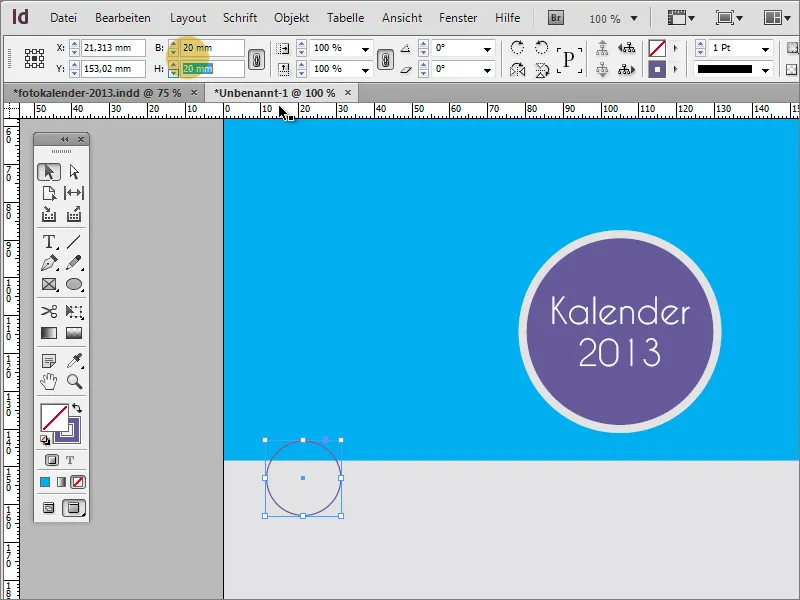Screen dimensions: 800x600
Task: Switch to Preview view mode in toolbox
Action: 74,508
